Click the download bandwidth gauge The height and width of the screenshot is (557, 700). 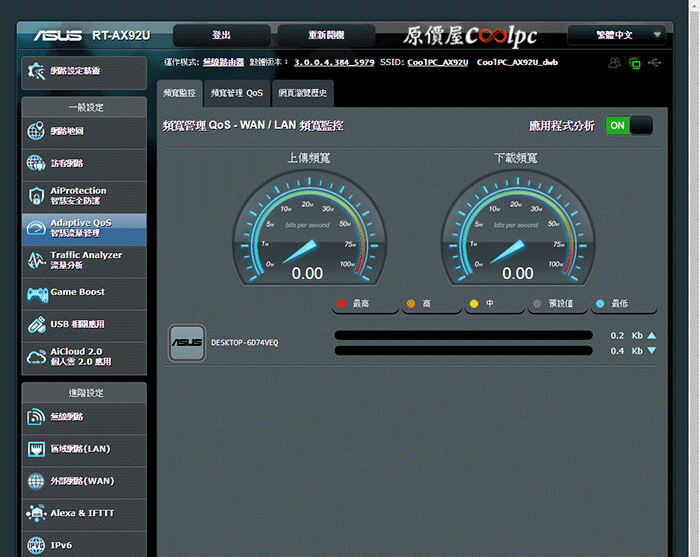[x=518, y=229]
